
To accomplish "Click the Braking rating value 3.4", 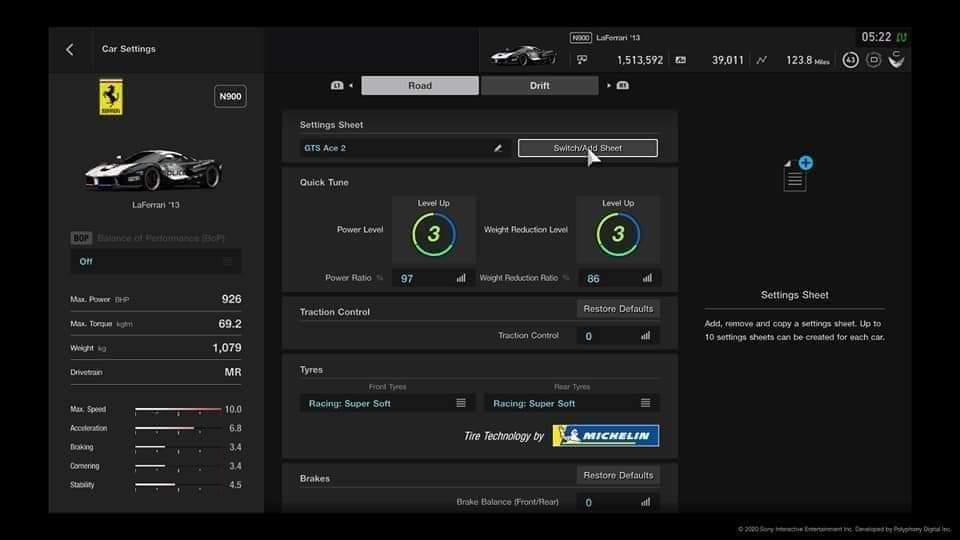I will pos(235,447).
